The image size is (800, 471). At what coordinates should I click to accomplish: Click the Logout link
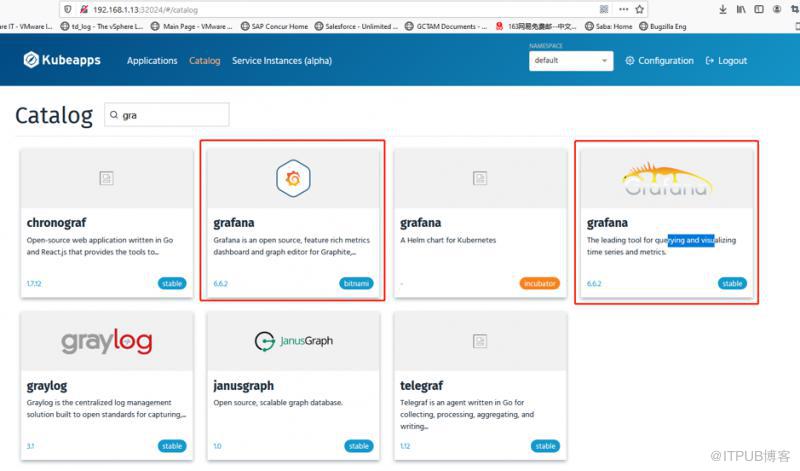726,61
